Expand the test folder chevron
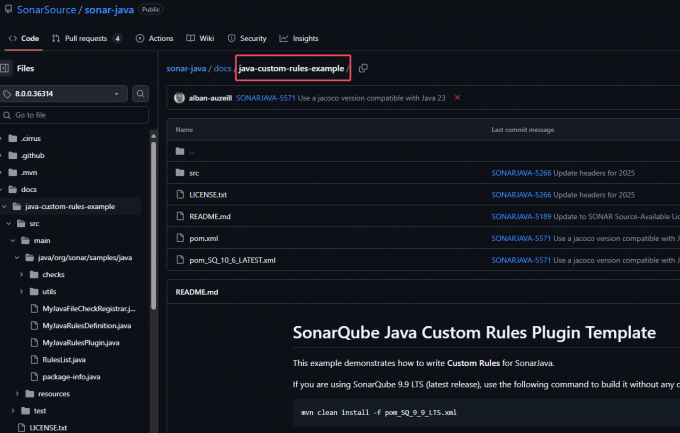Image resolution: width=680 pixels, height=433 pixels. [13, 410]
